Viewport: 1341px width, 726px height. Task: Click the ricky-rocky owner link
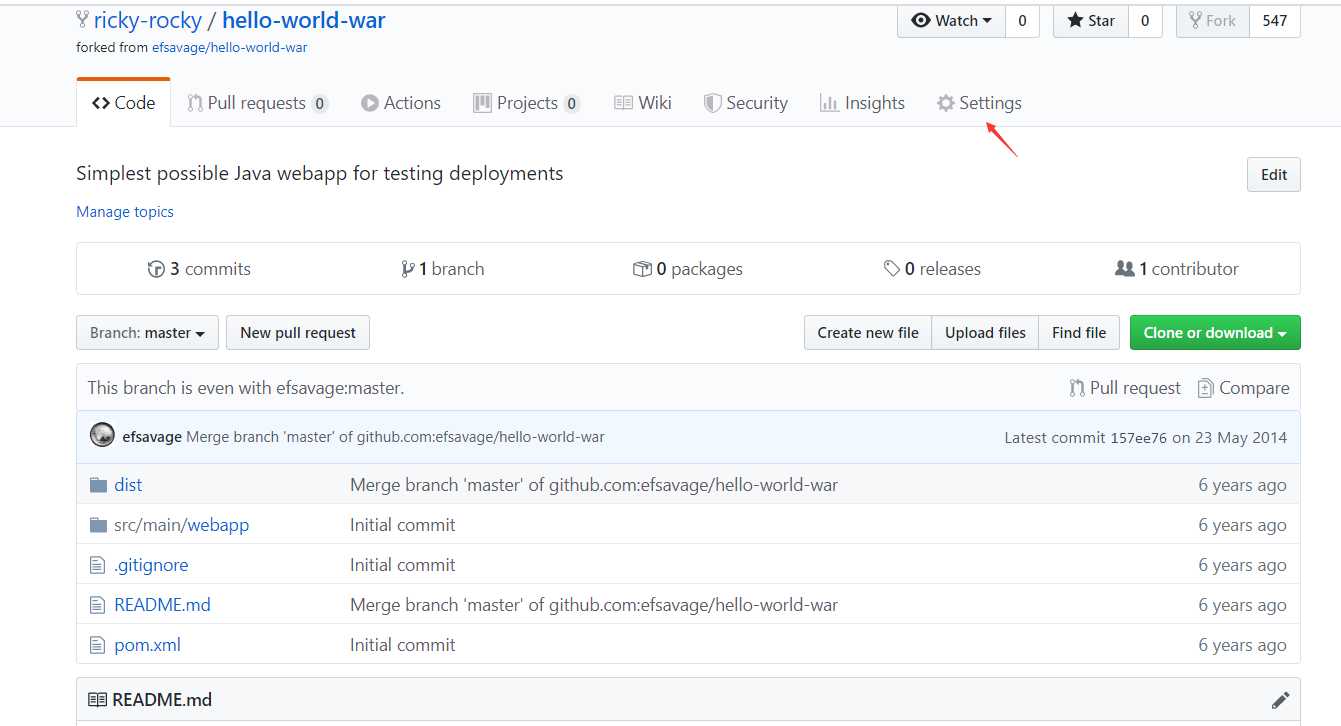(x=148, y=20)
